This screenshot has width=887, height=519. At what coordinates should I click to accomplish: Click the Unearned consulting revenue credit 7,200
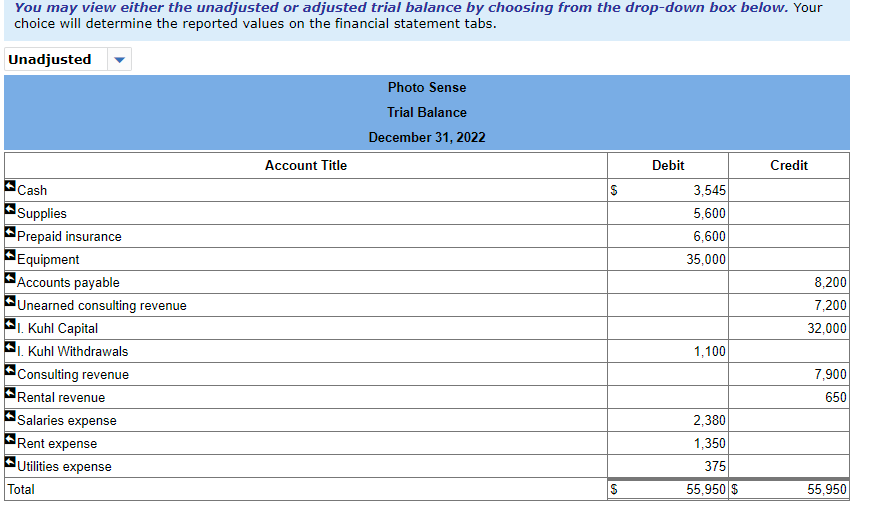tap(830, 306)
